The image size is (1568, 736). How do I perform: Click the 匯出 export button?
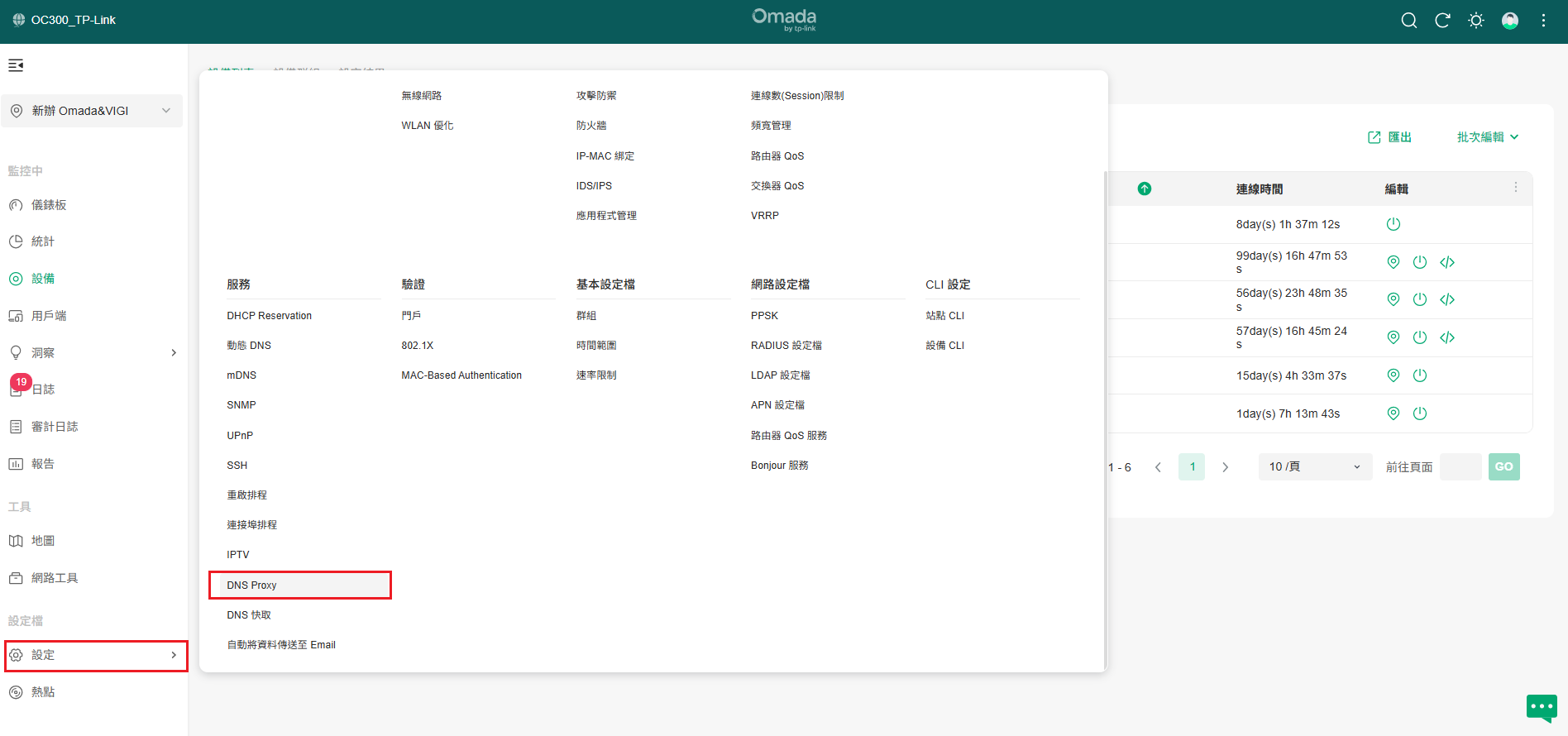click(x=1389, y=137)
